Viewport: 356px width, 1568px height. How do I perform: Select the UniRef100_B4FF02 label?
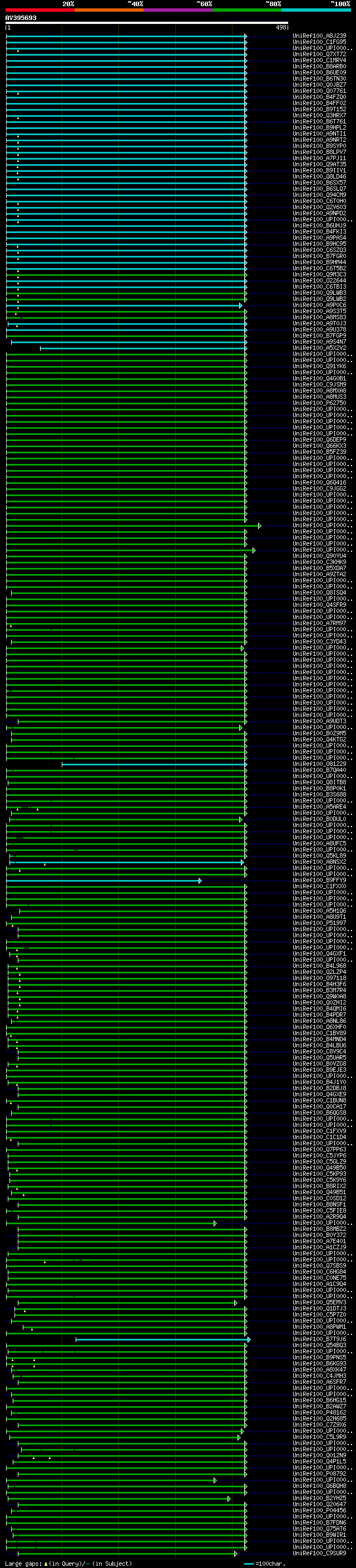(319, 103)
